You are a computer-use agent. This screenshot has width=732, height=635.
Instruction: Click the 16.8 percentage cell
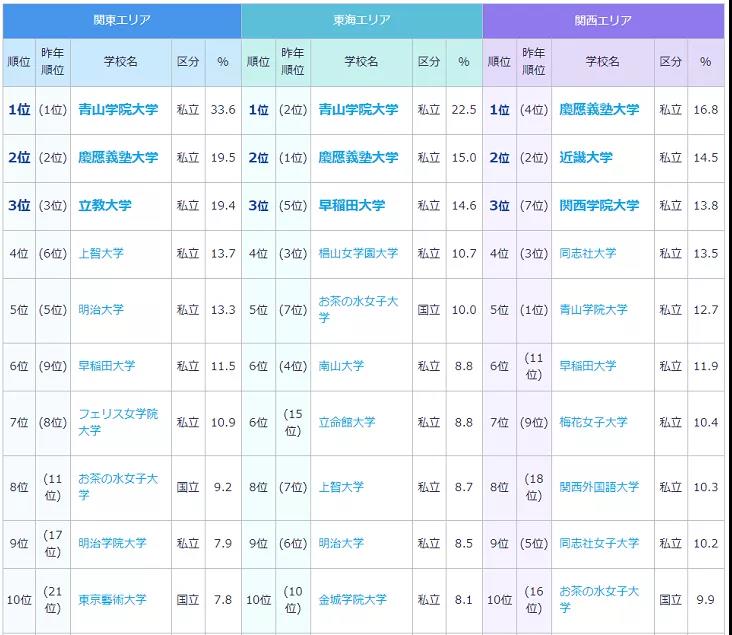(706, 110)
